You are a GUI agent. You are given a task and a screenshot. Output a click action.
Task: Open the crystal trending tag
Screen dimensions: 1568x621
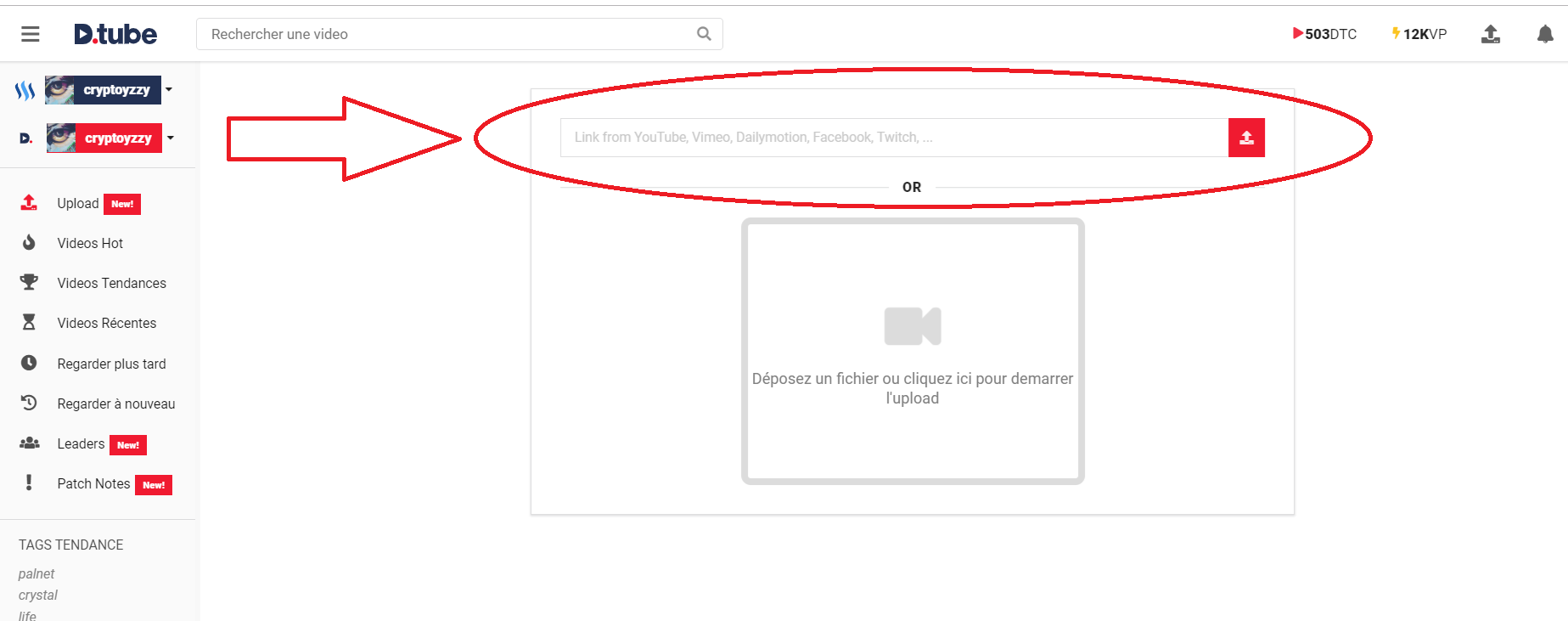pos(38,596)
